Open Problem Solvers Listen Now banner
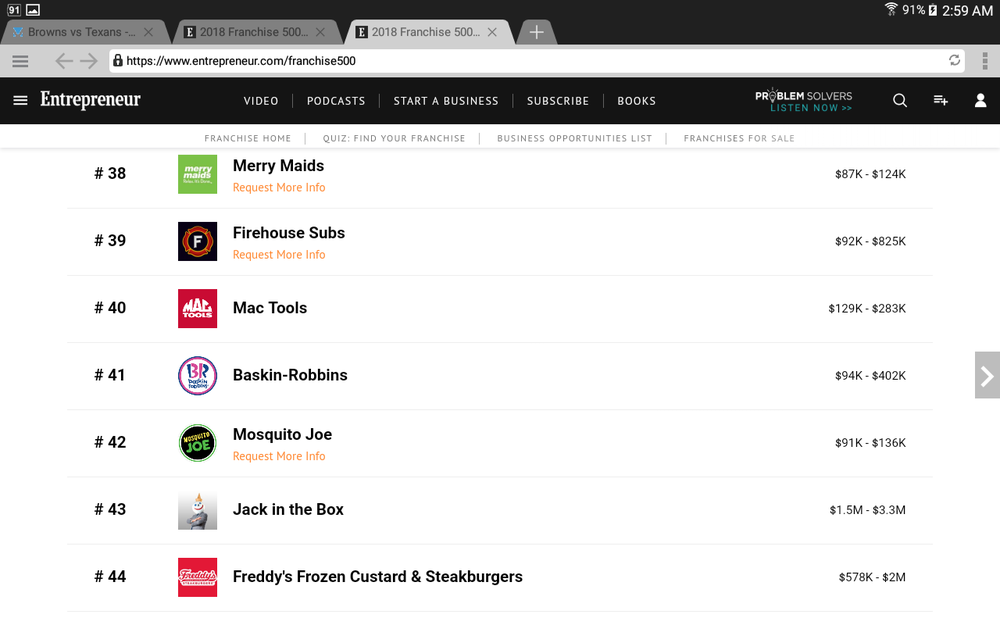The width and height of the screenshot is (1000, 625). (804, 101)
